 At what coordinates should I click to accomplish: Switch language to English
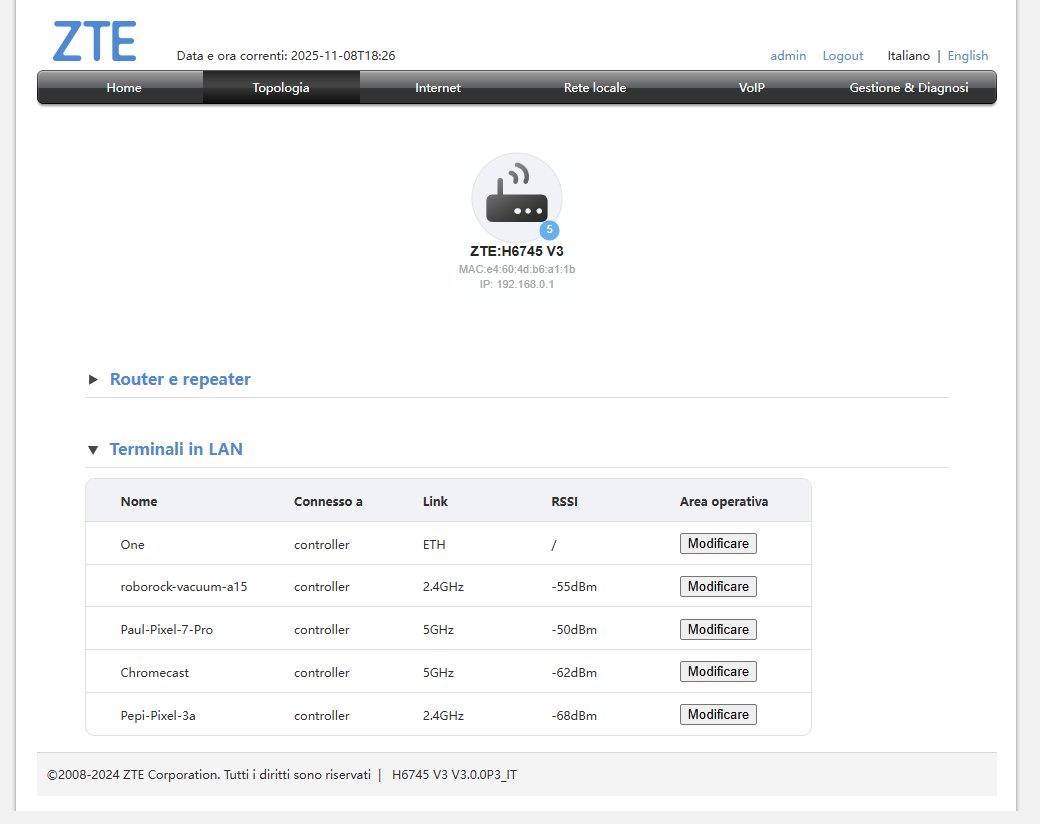[x=967, y=56]
